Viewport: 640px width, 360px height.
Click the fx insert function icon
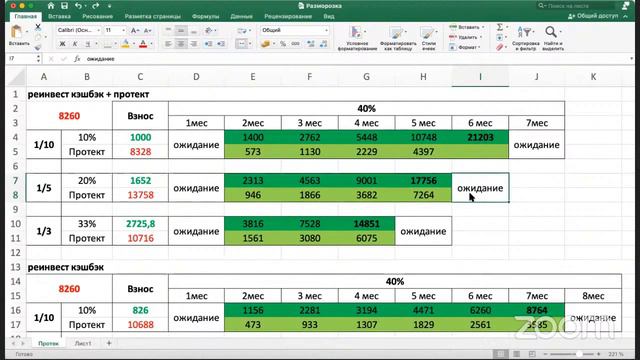tap(77, 59)
